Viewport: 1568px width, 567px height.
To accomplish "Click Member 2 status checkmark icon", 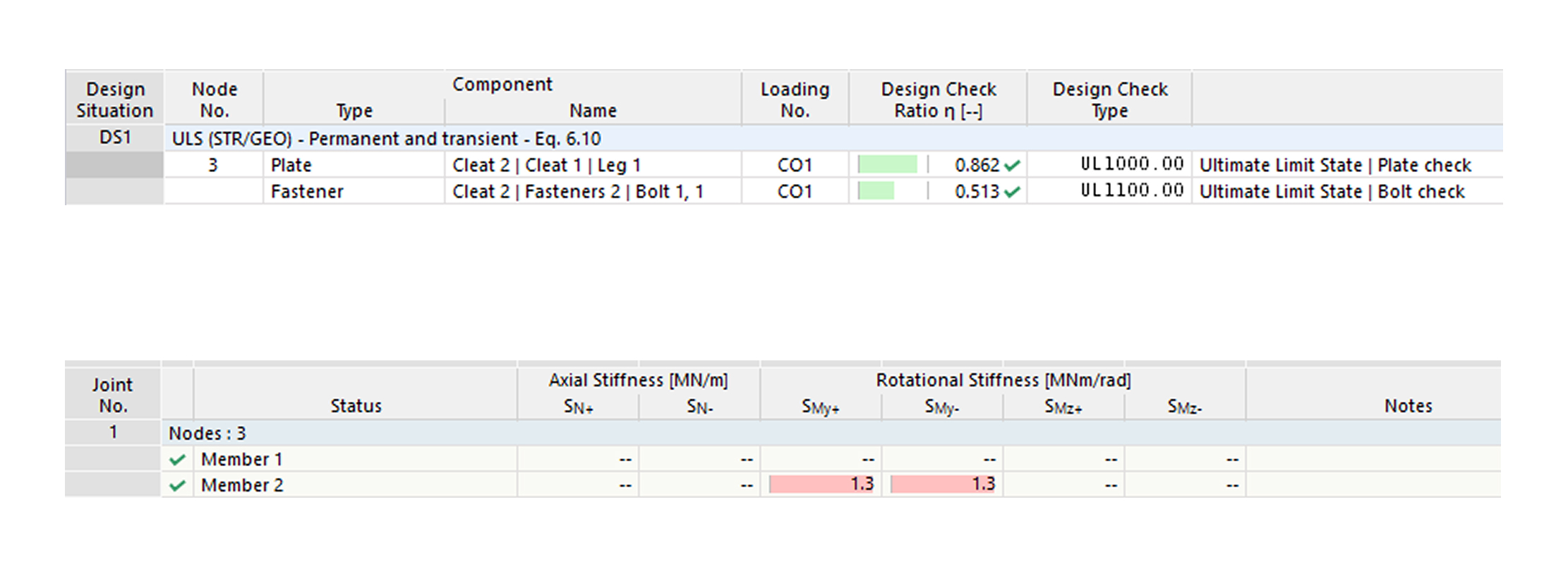I will [x=178, y=486].
